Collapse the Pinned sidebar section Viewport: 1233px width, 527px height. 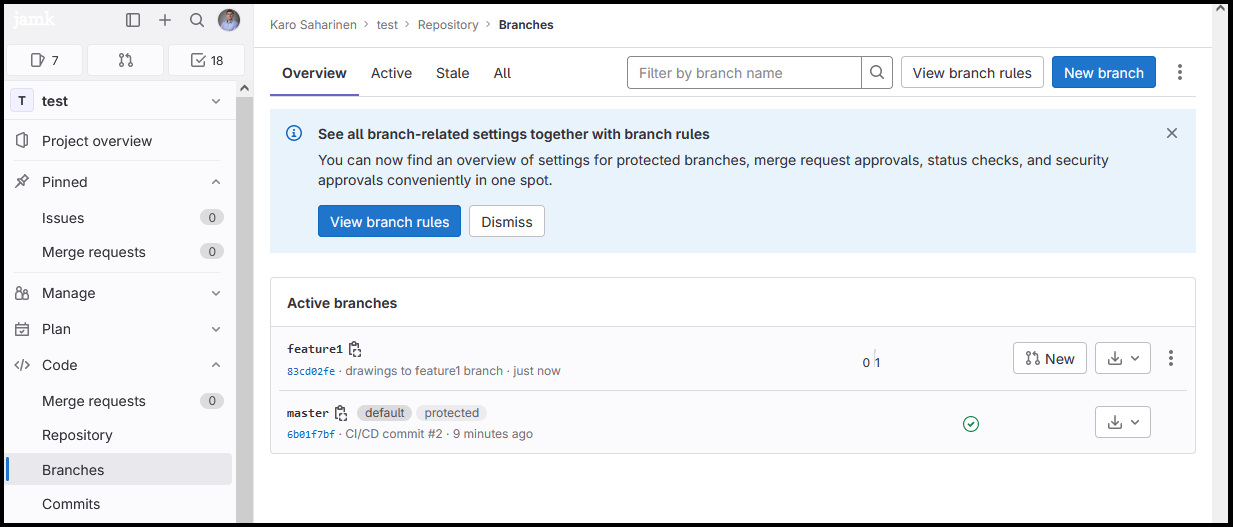tap(215, 182)
